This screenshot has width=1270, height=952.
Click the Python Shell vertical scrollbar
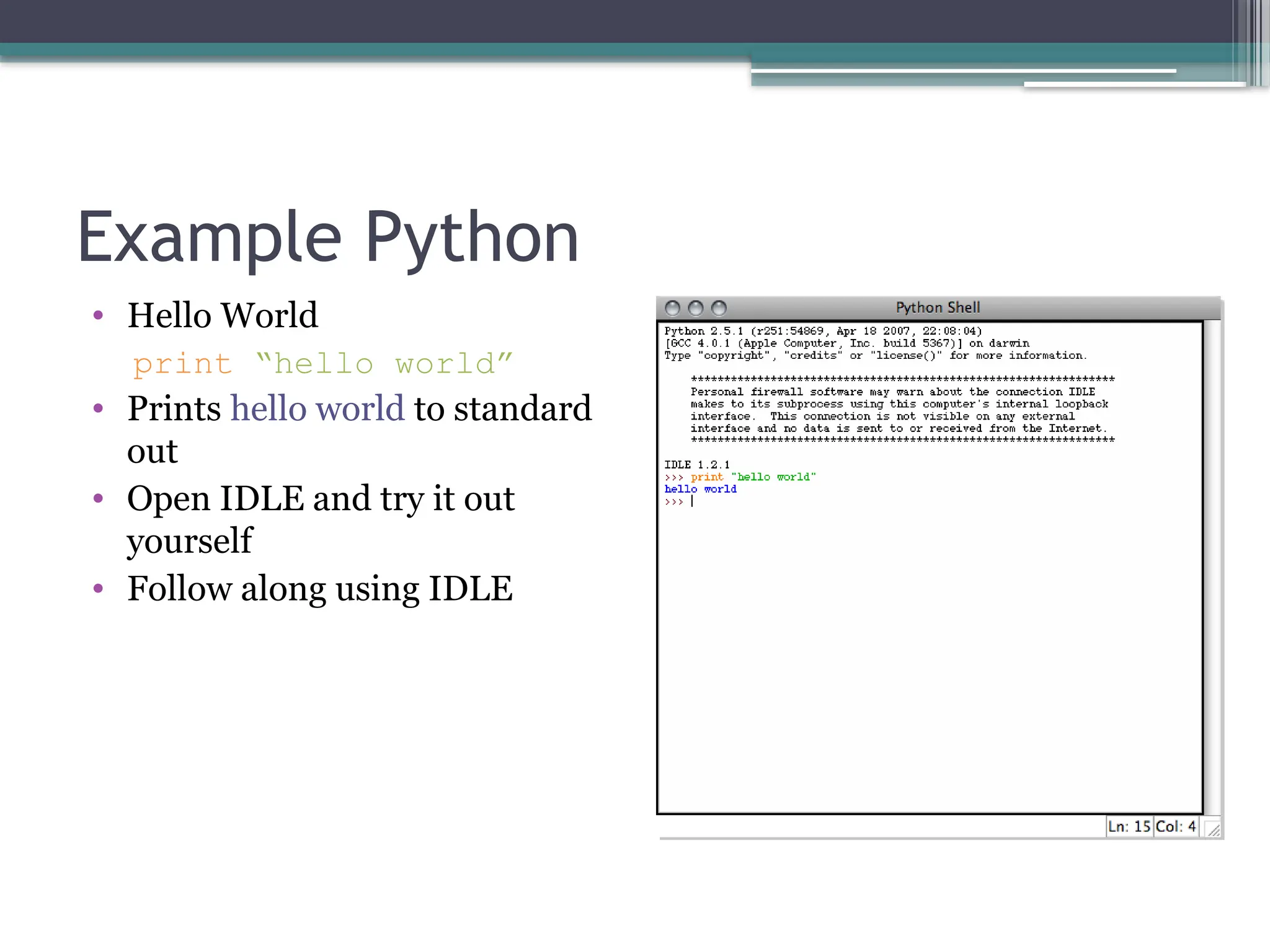click(x=1212, y=567)
